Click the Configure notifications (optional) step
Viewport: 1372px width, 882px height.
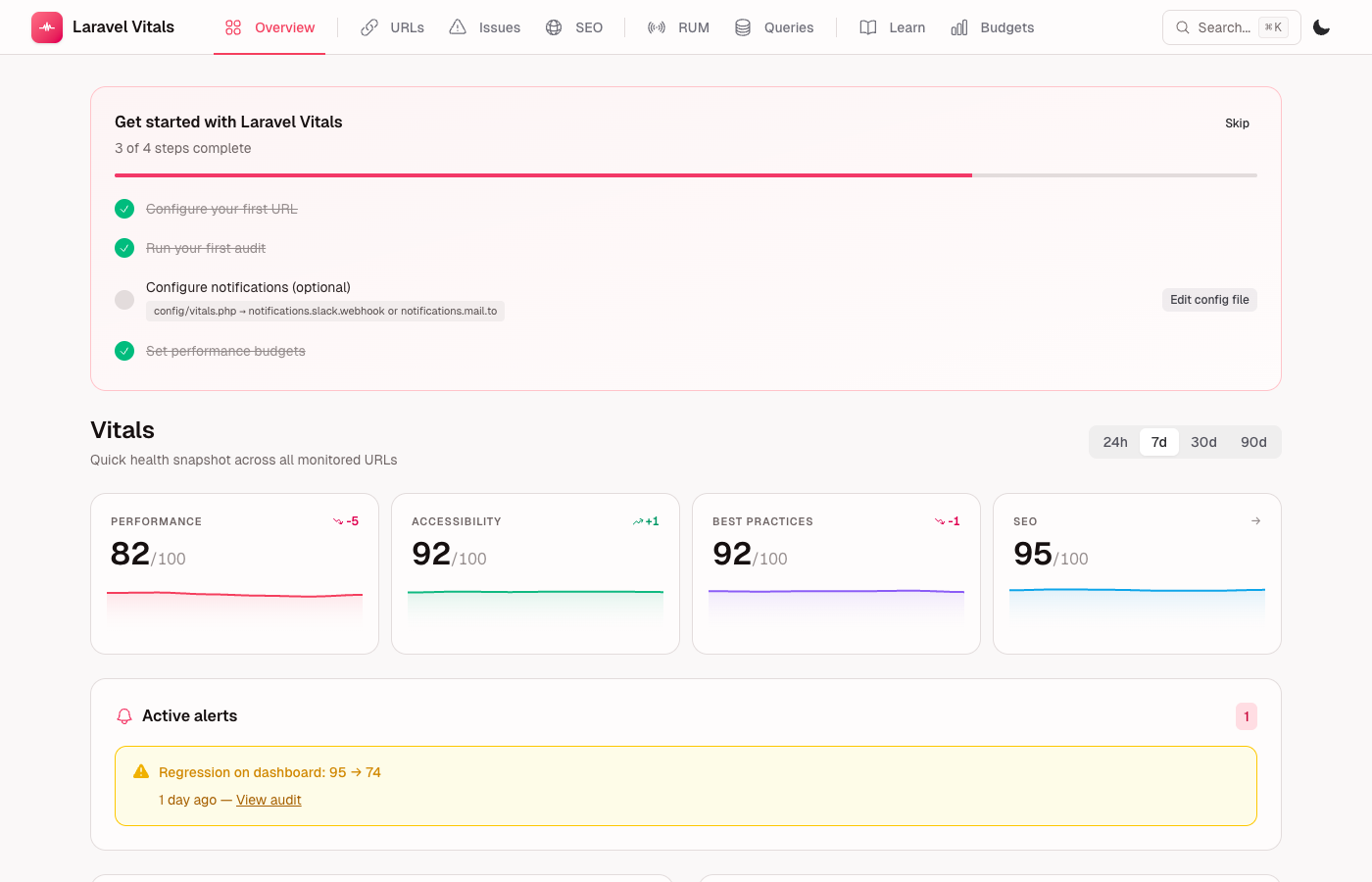click(x=248, y=287)
